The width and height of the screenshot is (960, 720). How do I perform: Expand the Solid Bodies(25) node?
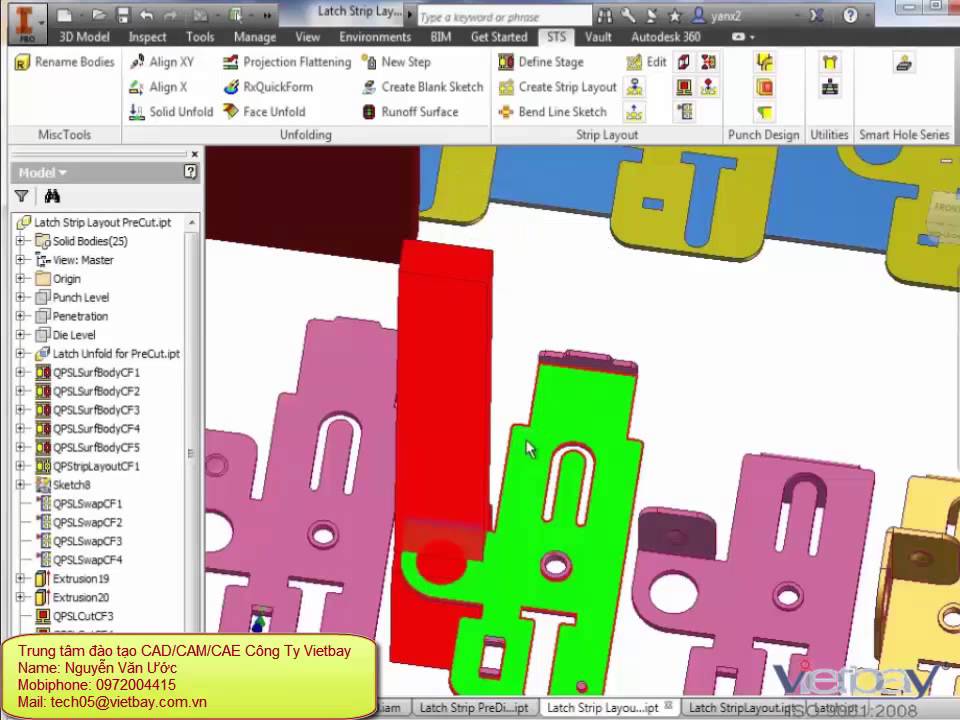20,241
